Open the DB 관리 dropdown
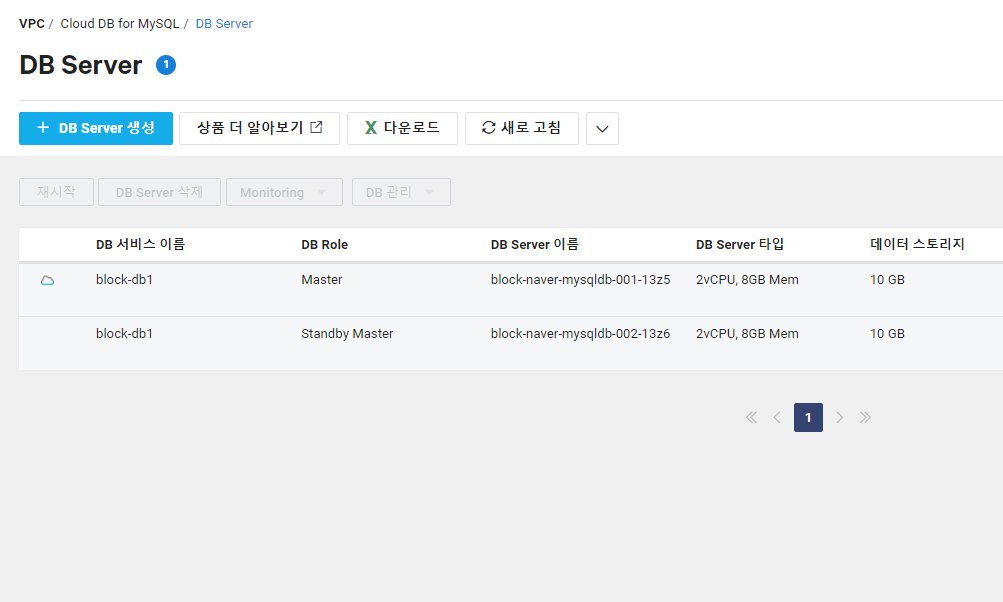The width and height of the screenshot is (1003, 602). pyautogui.click(x=400, y=191)
